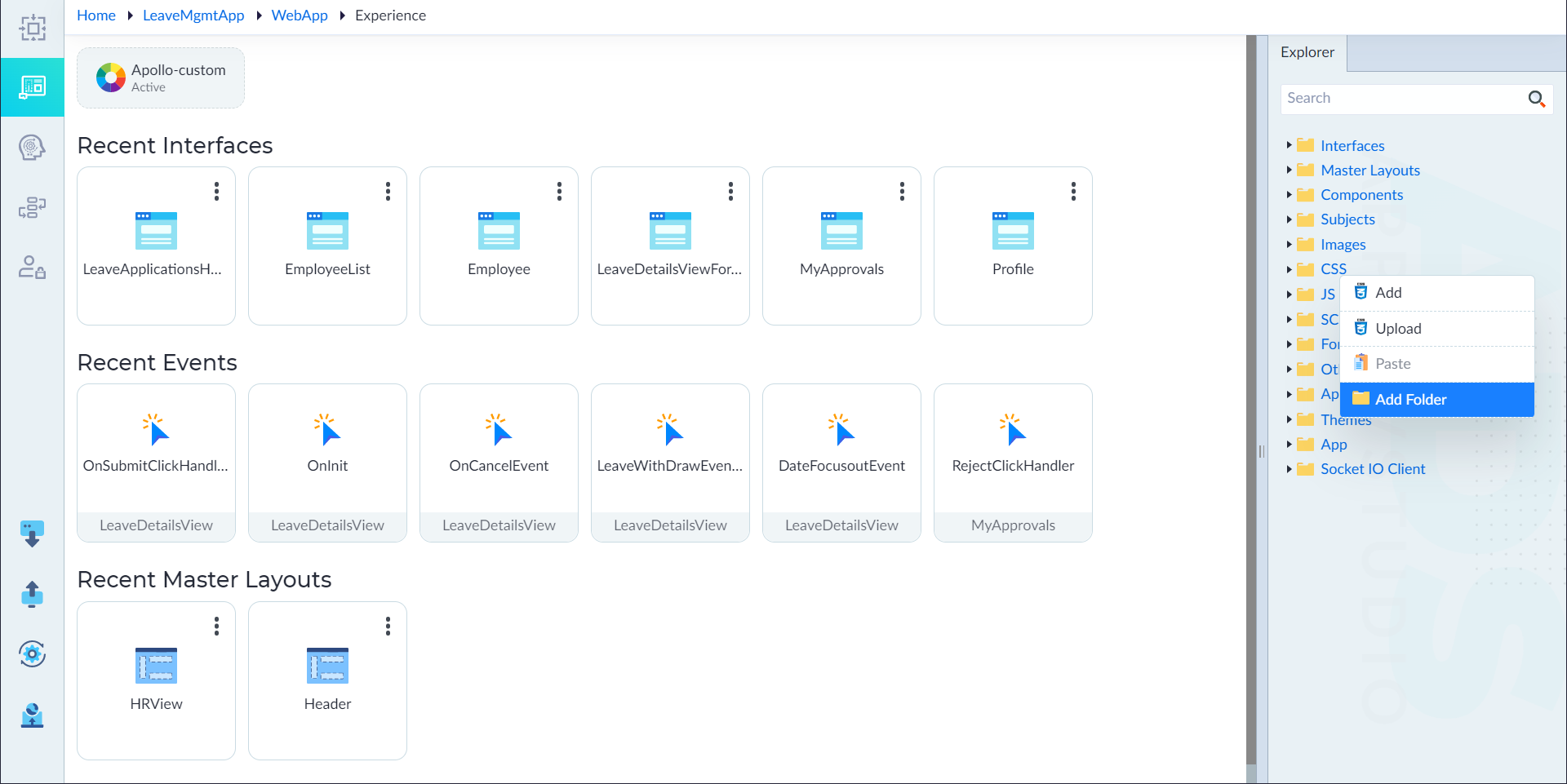
Task: Open options menu for Profile card
Action: pos(1073,191)
